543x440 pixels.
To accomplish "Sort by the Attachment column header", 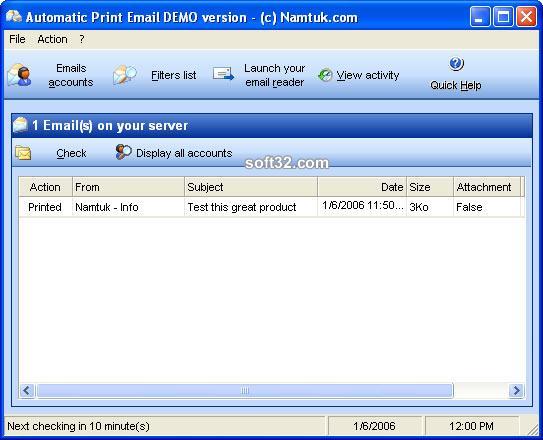I will point(487,187).
